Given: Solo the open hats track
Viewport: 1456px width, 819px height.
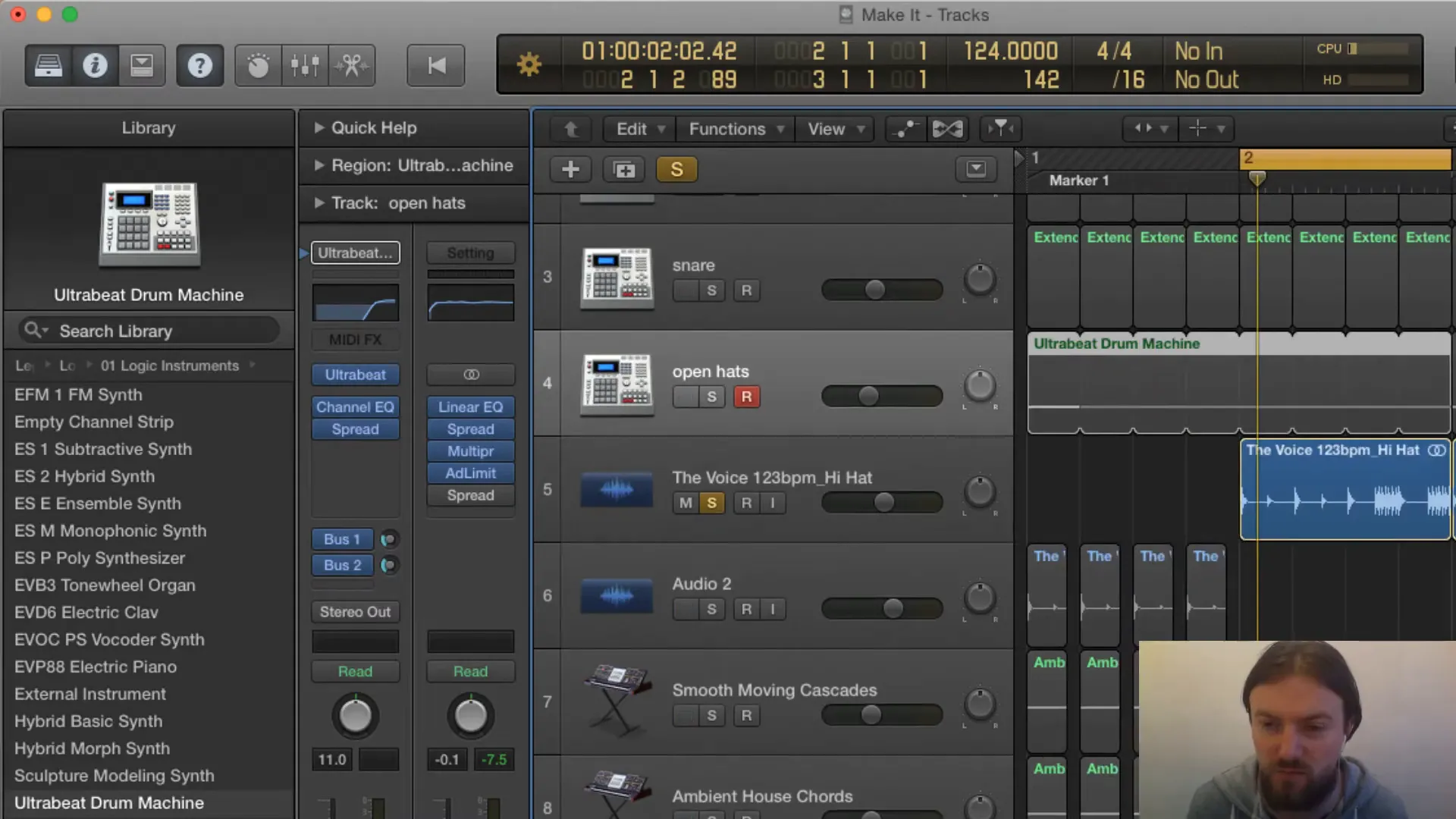Looking at the screenshot, I should coord(711,397).
